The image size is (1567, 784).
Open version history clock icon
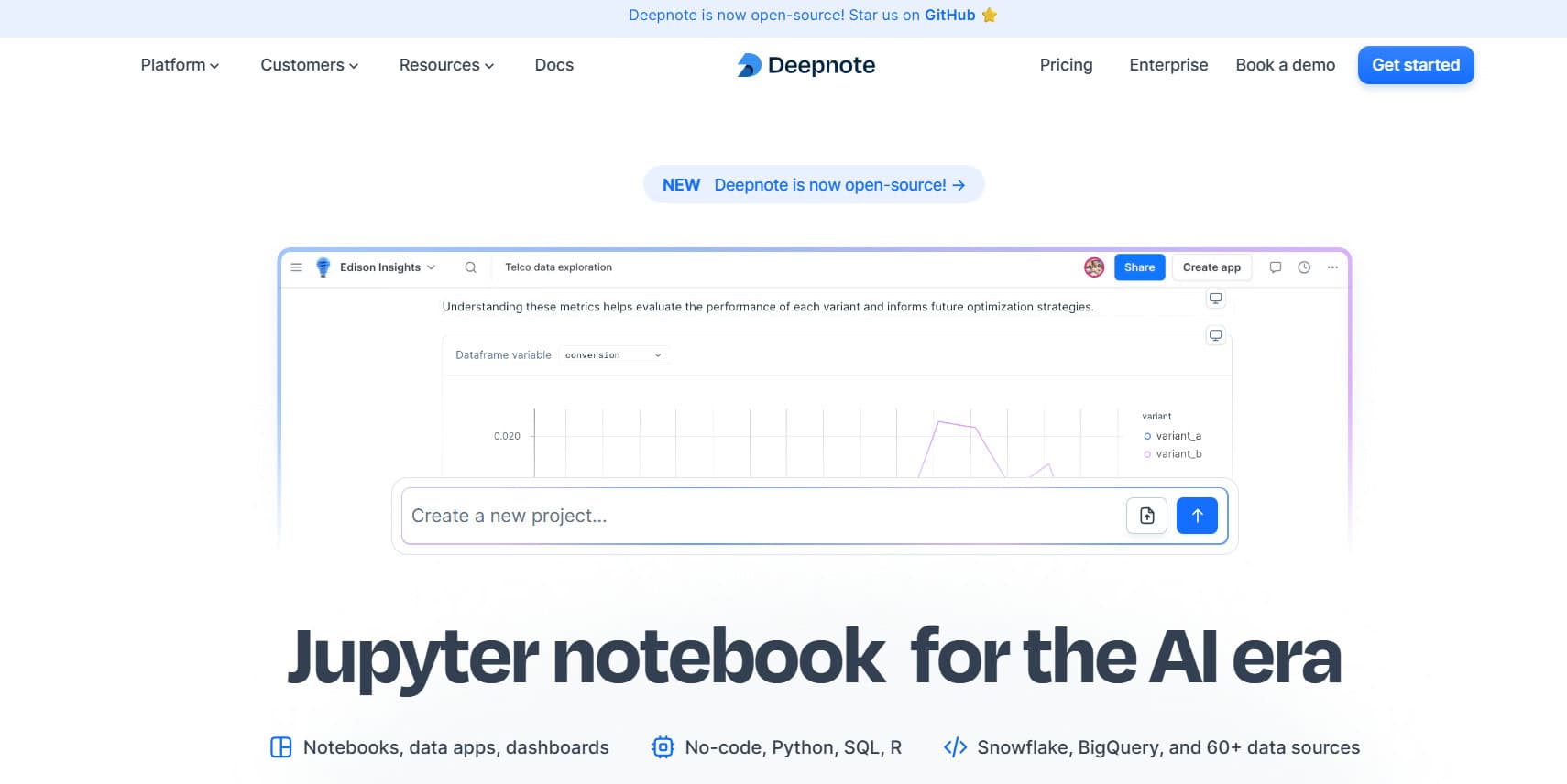pos(1304,267)
